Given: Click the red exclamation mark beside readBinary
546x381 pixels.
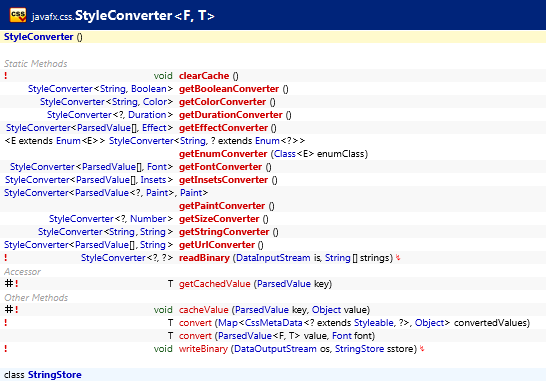Looking at the screenshot, I should click(x=6, y=258).
